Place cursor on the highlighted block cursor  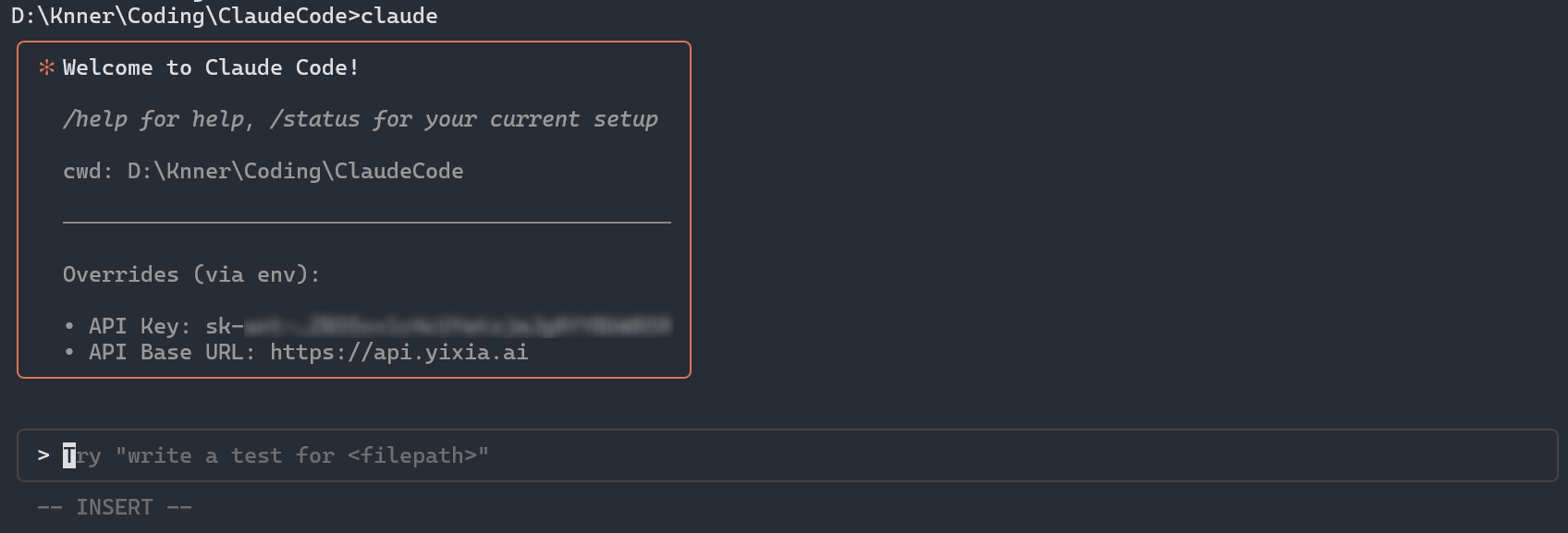tap(69, 455)
